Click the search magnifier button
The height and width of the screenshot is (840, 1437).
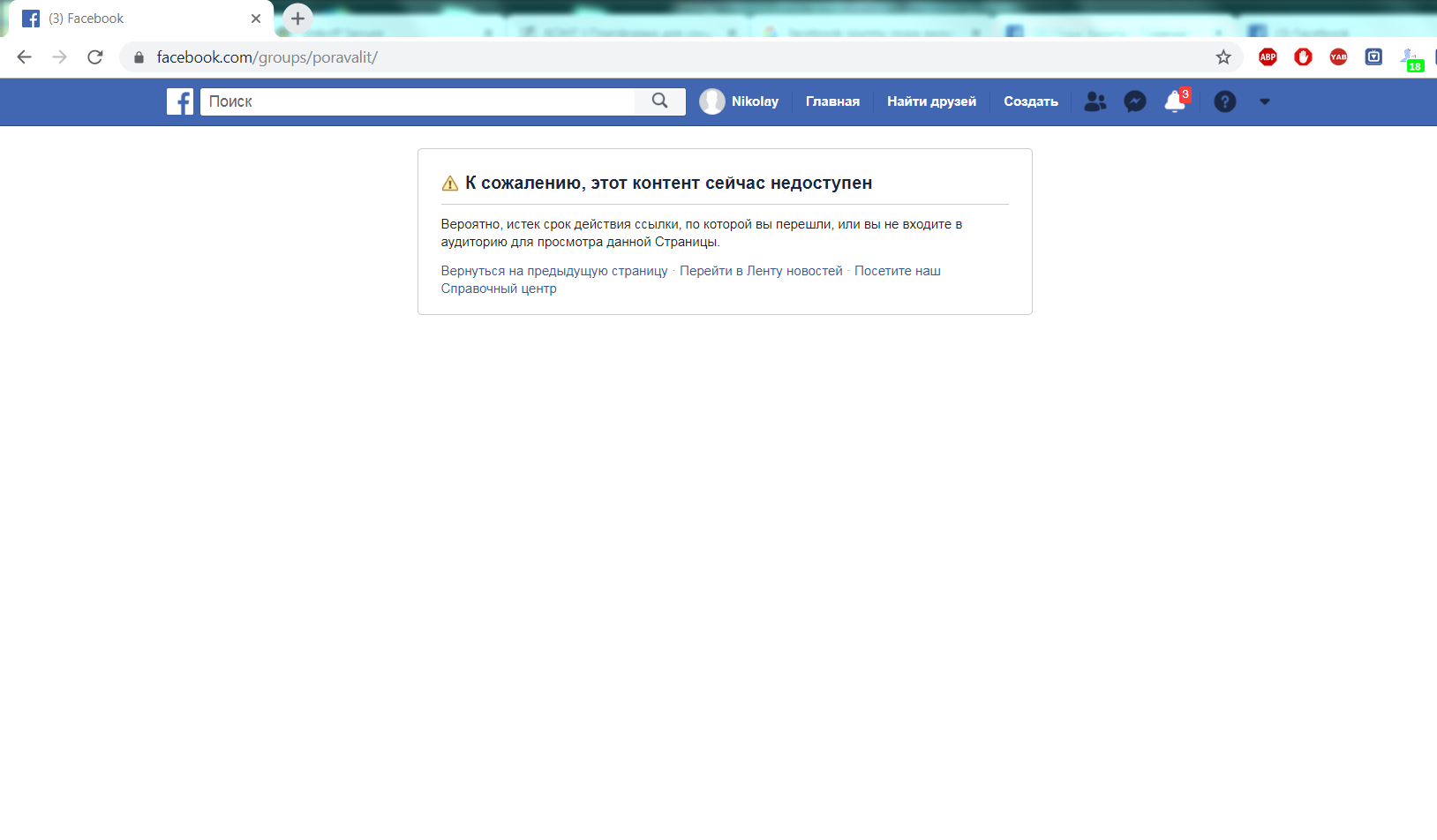tap(659, 101)
